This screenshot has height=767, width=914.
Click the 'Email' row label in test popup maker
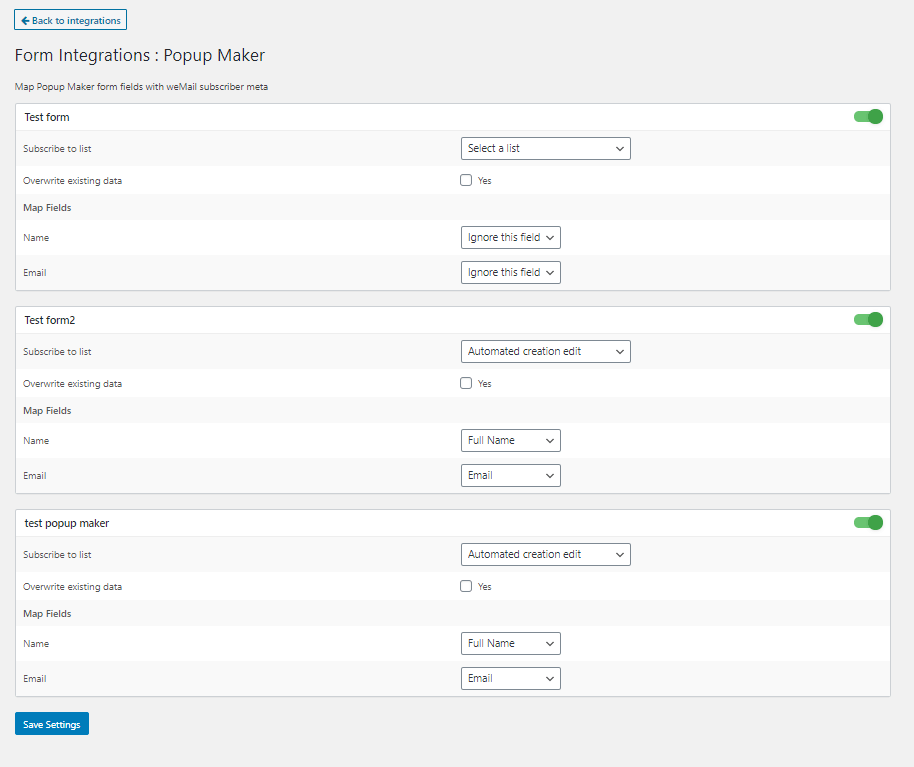tap(35, 678)
